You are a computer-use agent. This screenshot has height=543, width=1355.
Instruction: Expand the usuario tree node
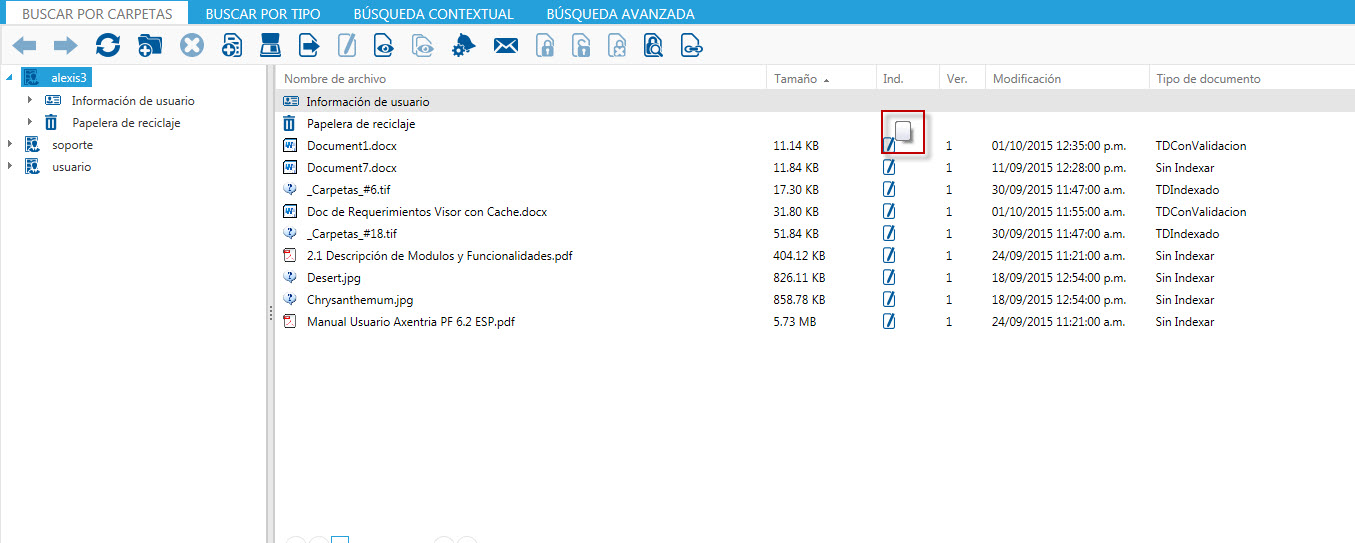[x=10, y=166]
